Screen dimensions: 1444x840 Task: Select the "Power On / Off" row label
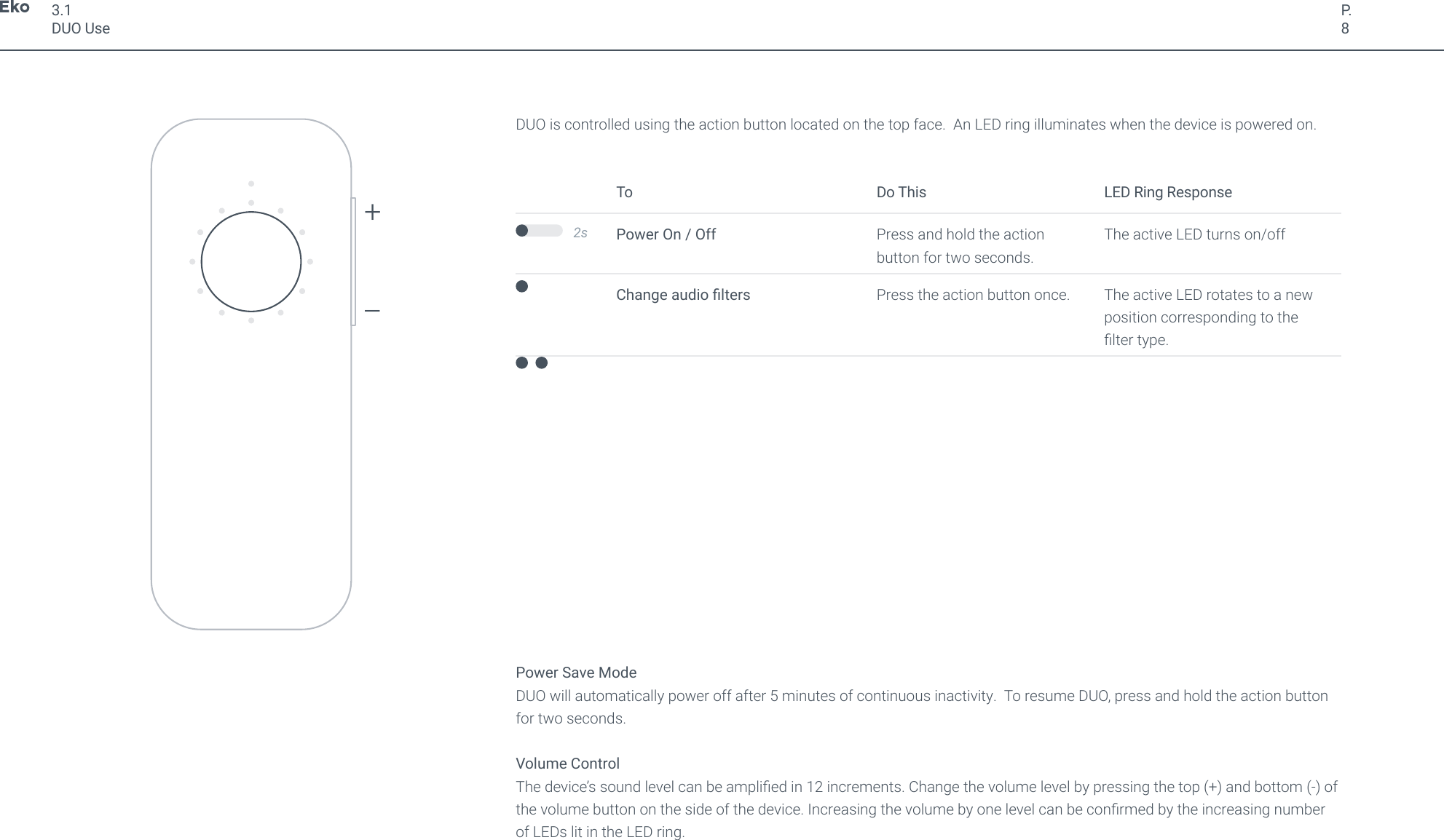tap(666, 234)
